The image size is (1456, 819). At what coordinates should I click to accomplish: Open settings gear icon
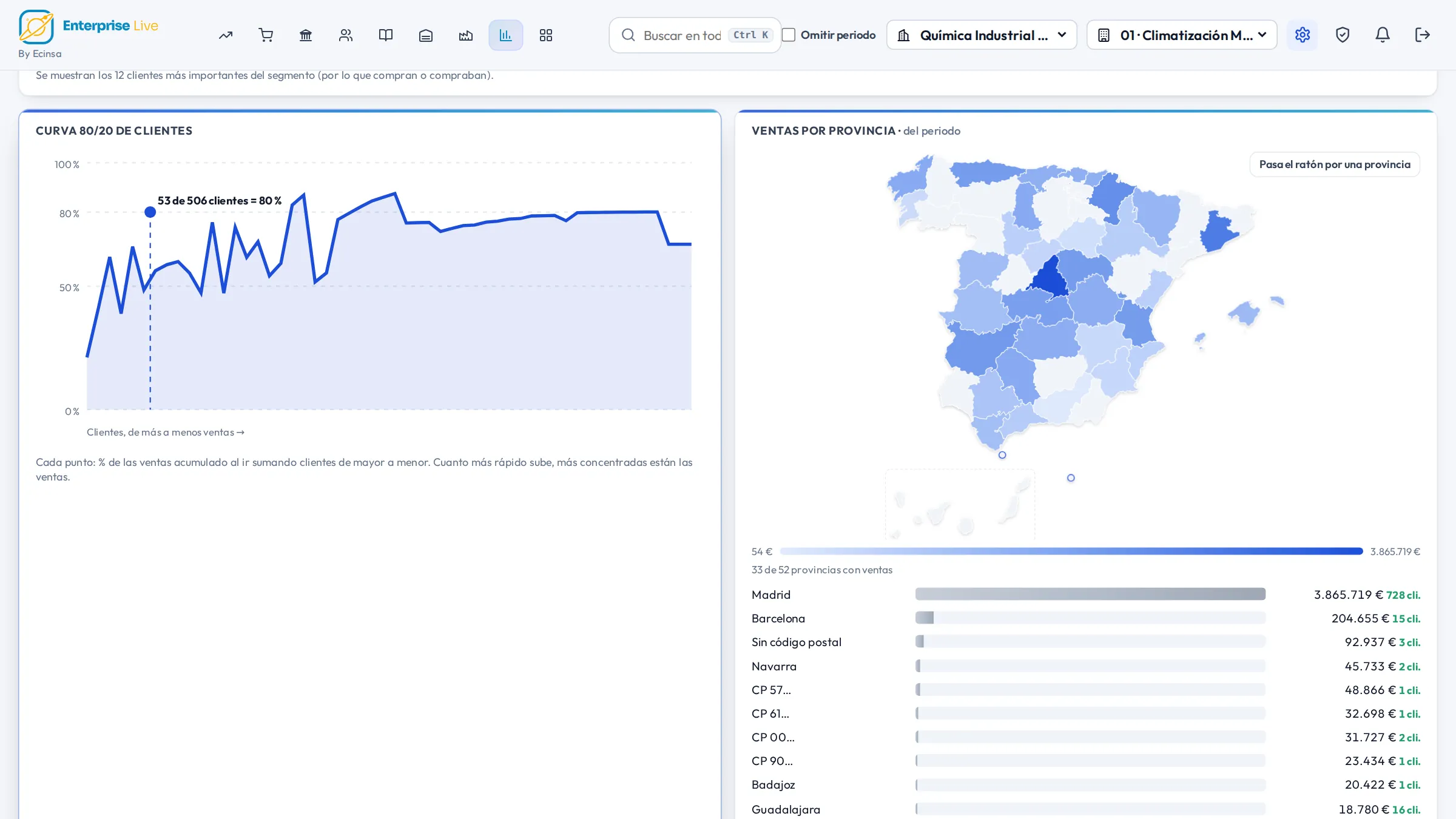[x=1303, y=35]
